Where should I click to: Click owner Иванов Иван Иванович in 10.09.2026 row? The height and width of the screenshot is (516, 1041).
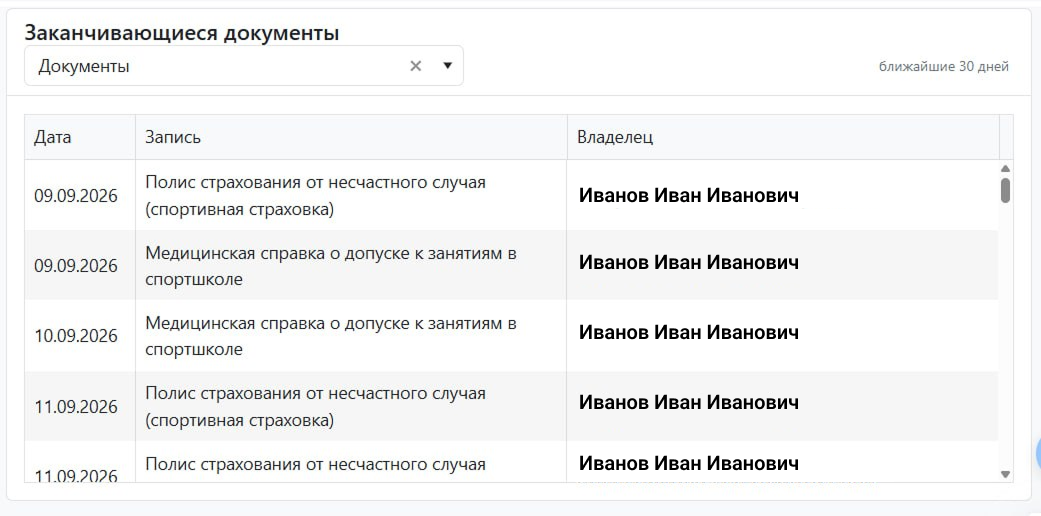[x=688, y=332]
